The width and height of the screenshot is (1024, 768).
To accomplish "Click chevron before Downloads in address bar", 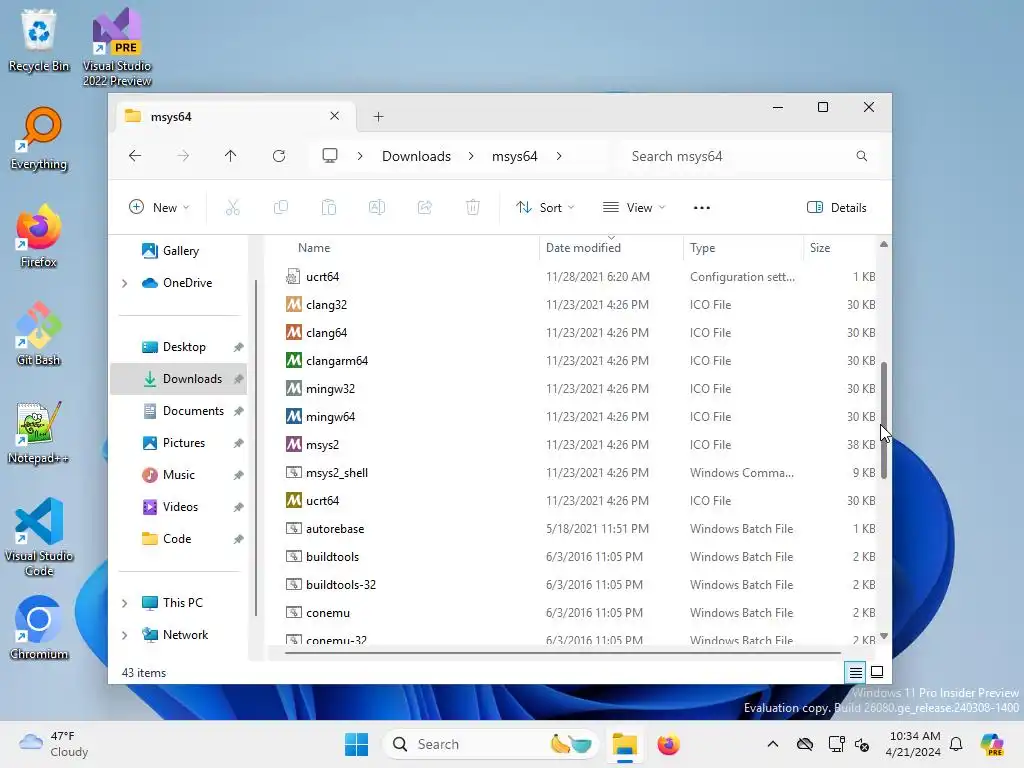I will click(x=360, y=156).
